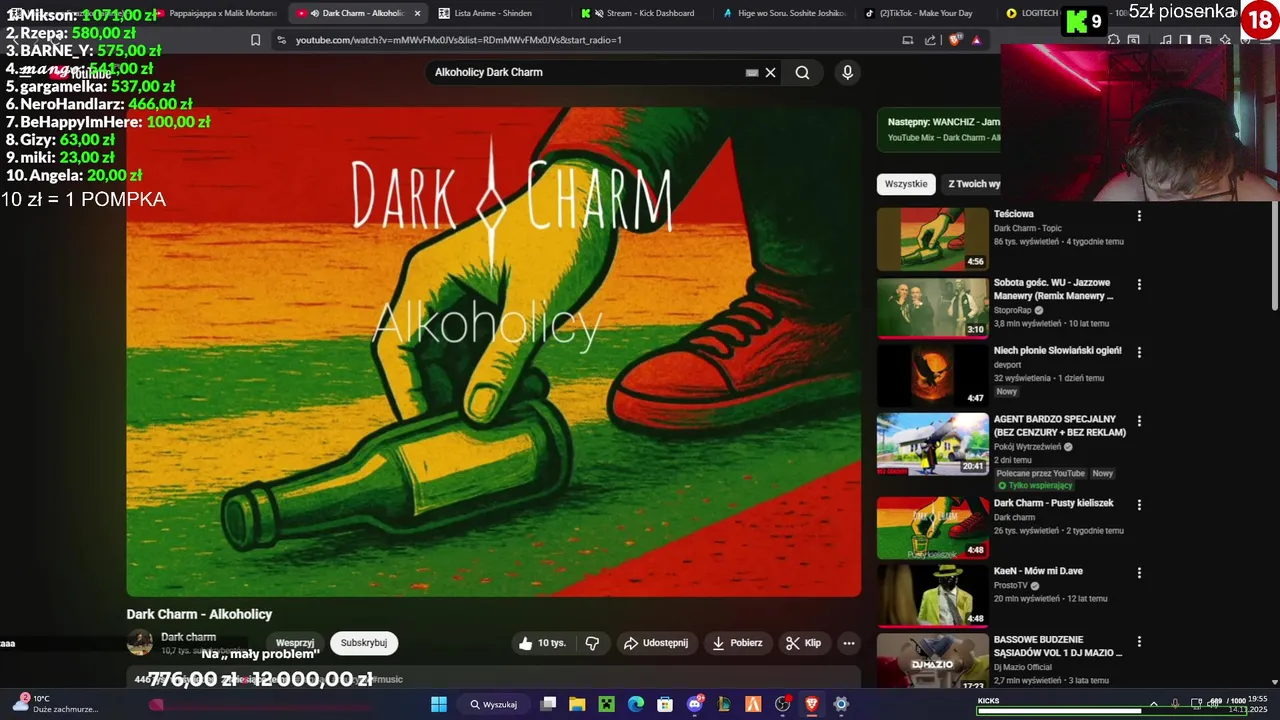Open more actions three-dot button below video
This screenshot has height=720, width=1280.
point(849,643)
